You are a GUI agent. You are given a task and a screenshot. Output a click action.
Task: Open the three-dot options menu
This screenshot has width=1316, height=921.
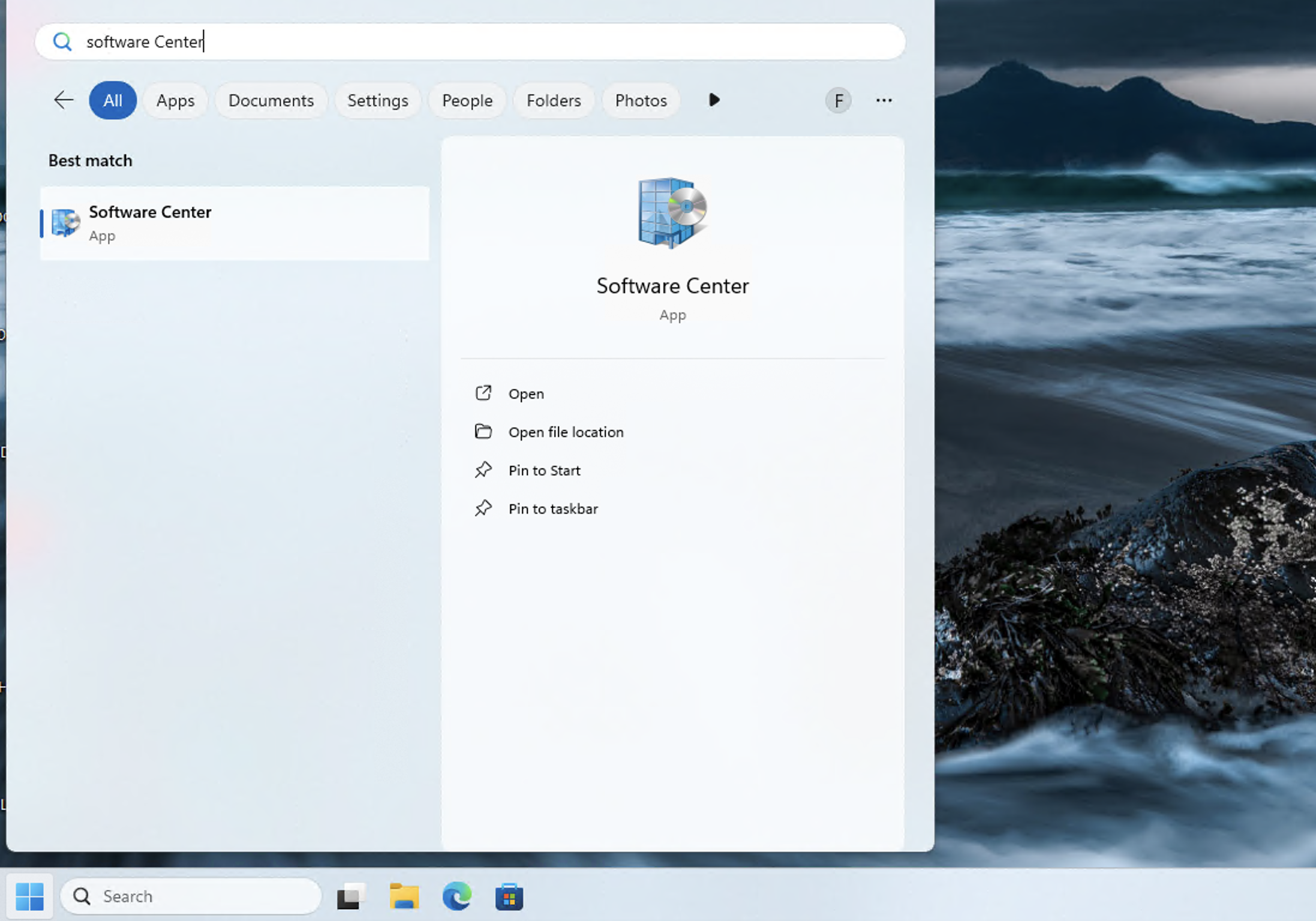pos(884,100)
